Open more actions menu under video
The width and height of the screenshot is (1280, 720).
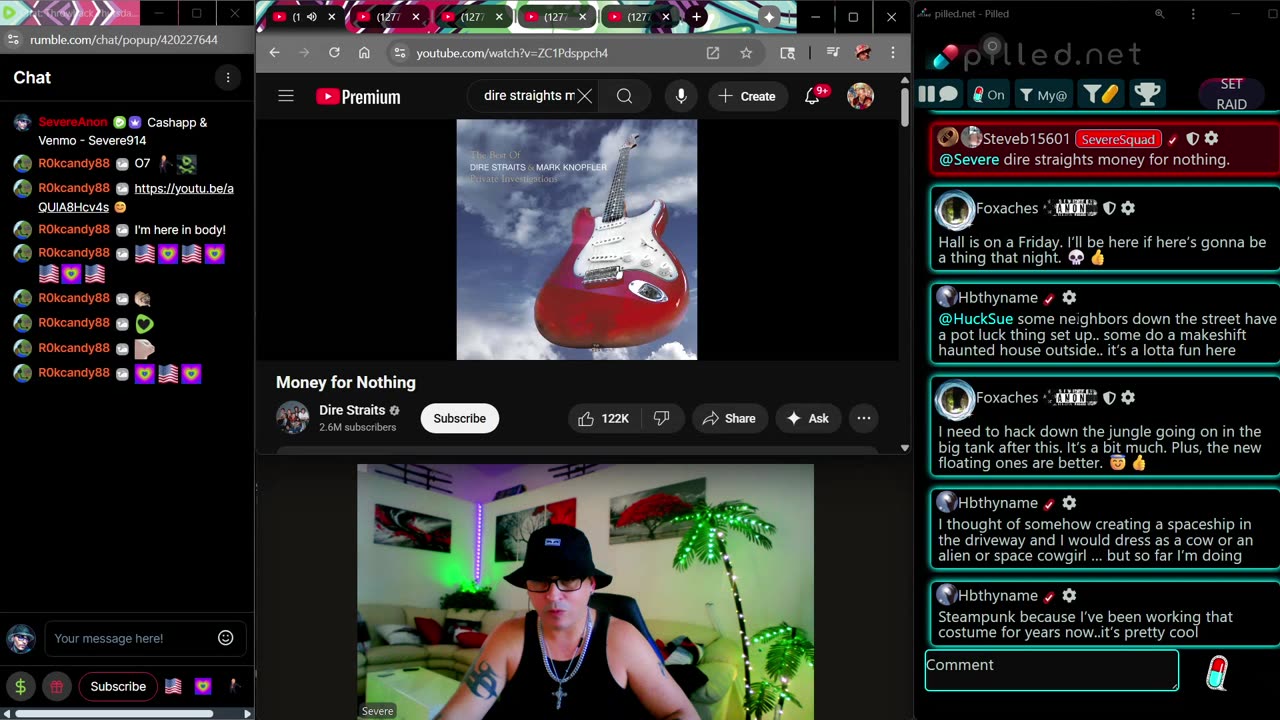pos(864,418)
